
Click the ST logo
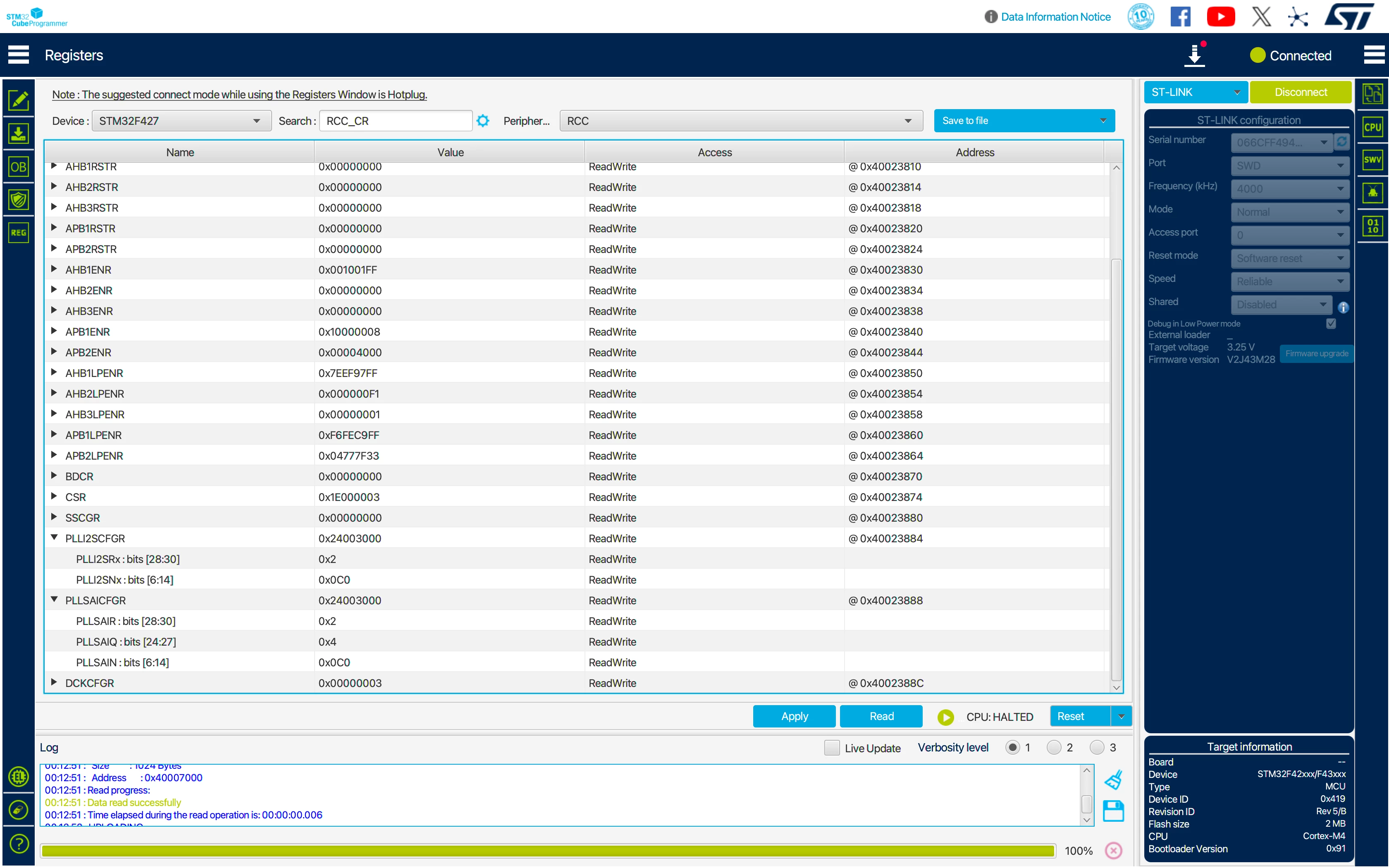point(1349,17)
